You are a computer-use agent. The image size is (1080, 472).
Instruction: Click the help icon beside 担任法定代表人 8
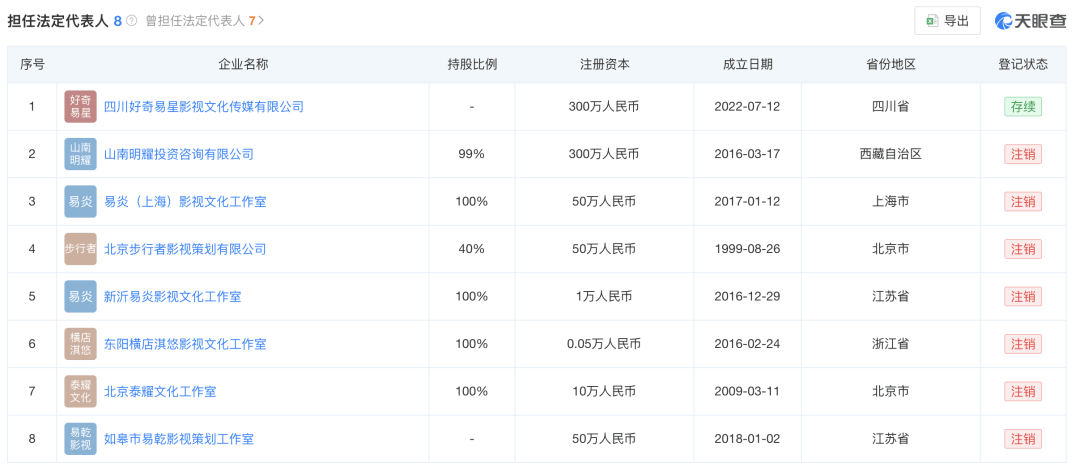[132, 21]
